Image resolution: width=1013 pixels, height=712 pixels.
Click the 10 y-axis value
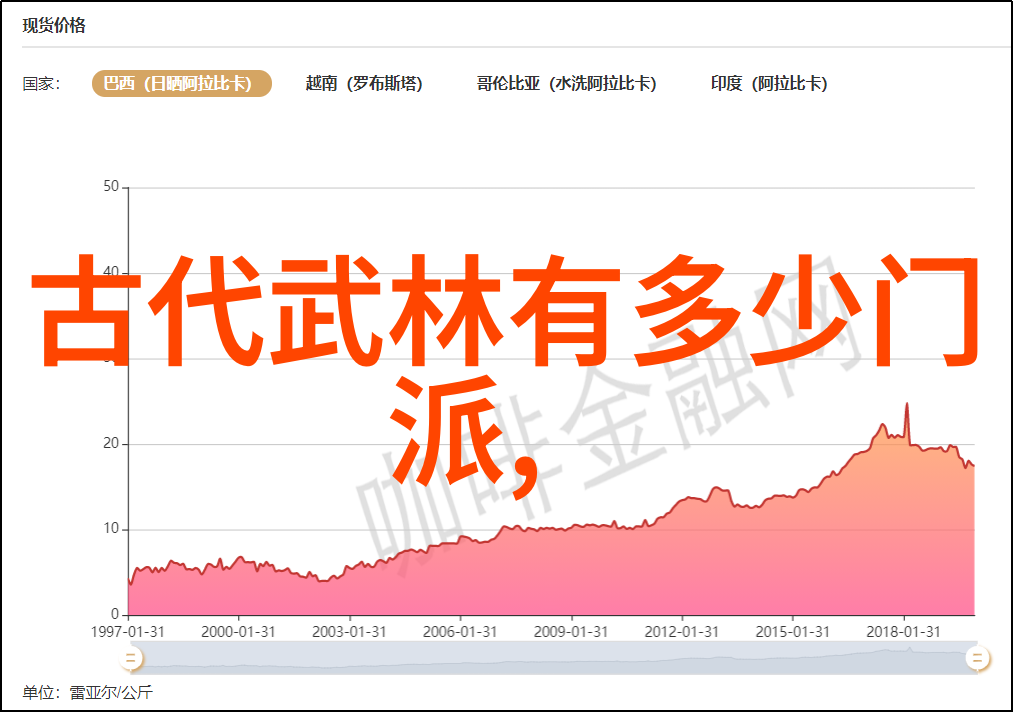(x=111, y=529)
